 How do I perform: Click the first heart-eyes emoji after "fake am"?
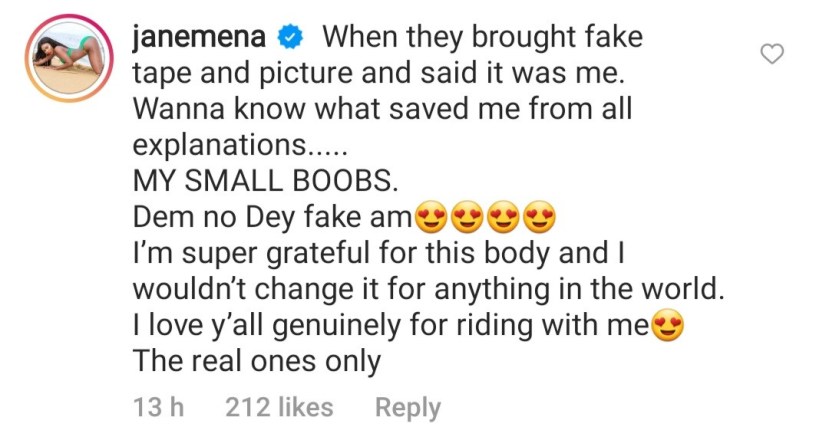click(432, 217)
